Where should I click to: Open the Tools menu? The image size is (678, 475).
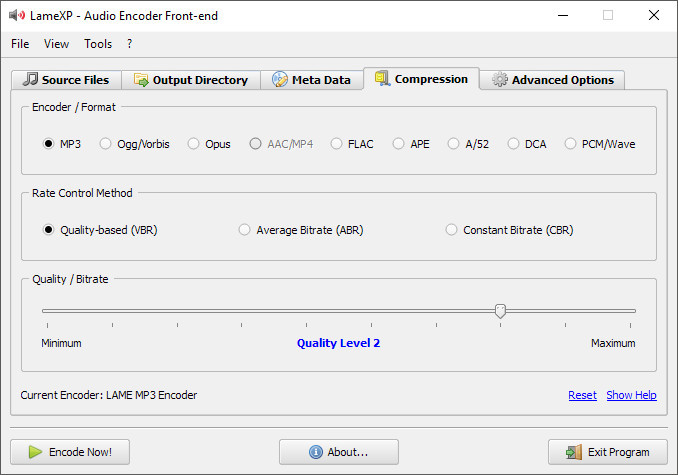[x=98, y=44]
